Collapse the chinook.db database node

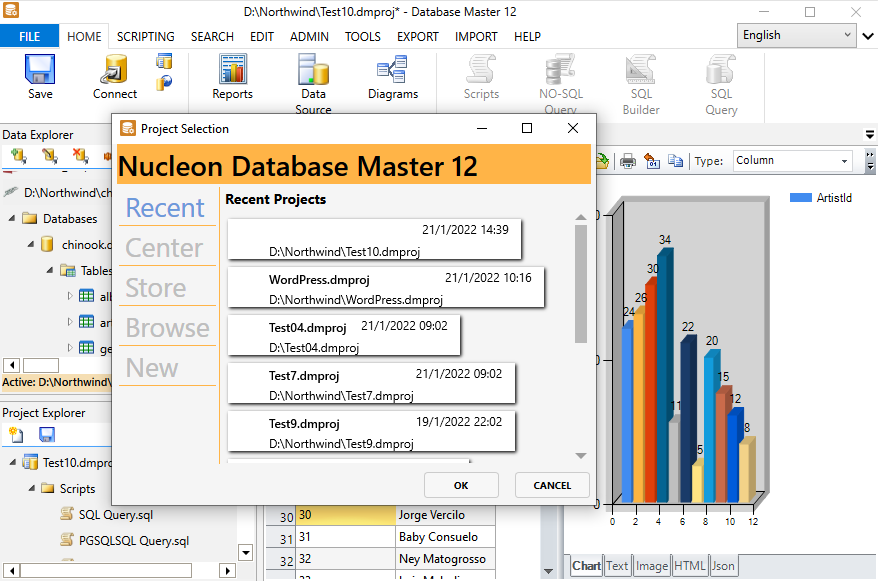coord(33,244)
